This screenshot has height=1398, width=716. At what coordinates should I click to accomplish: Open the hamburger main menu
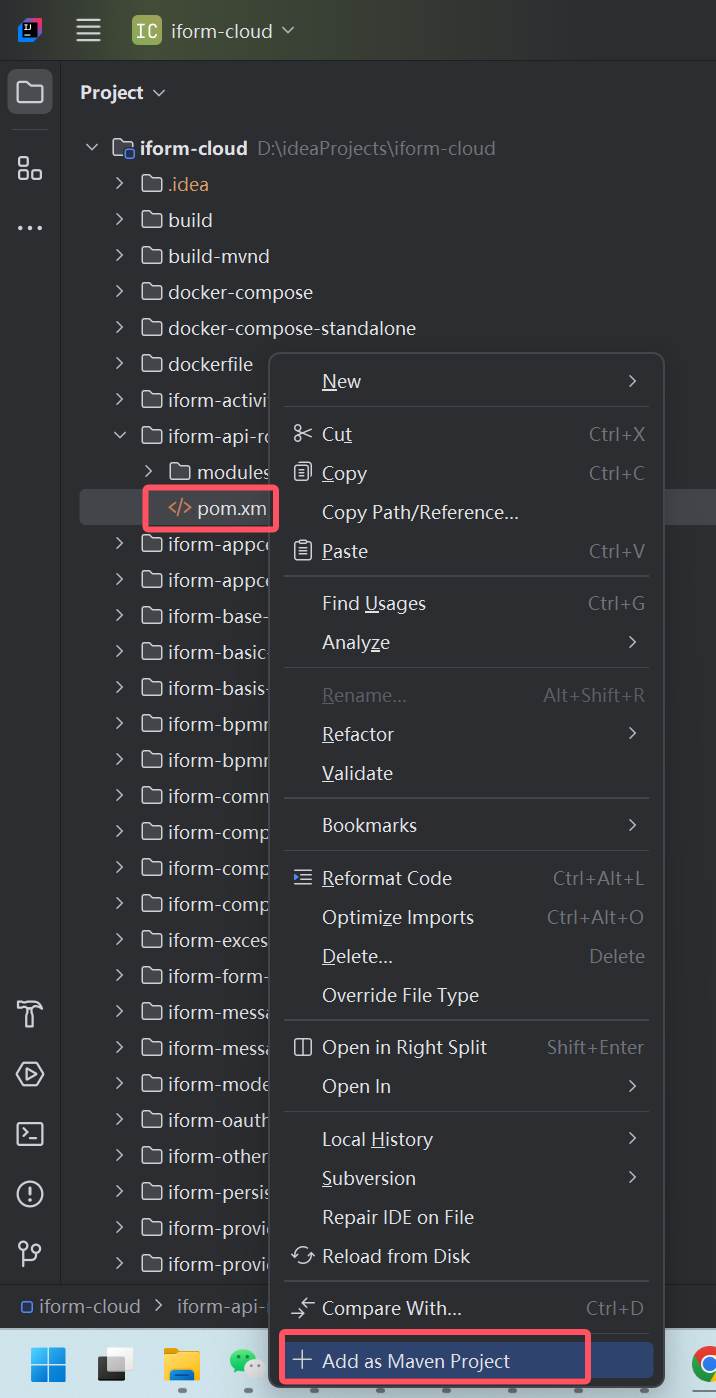coord(89,30)
